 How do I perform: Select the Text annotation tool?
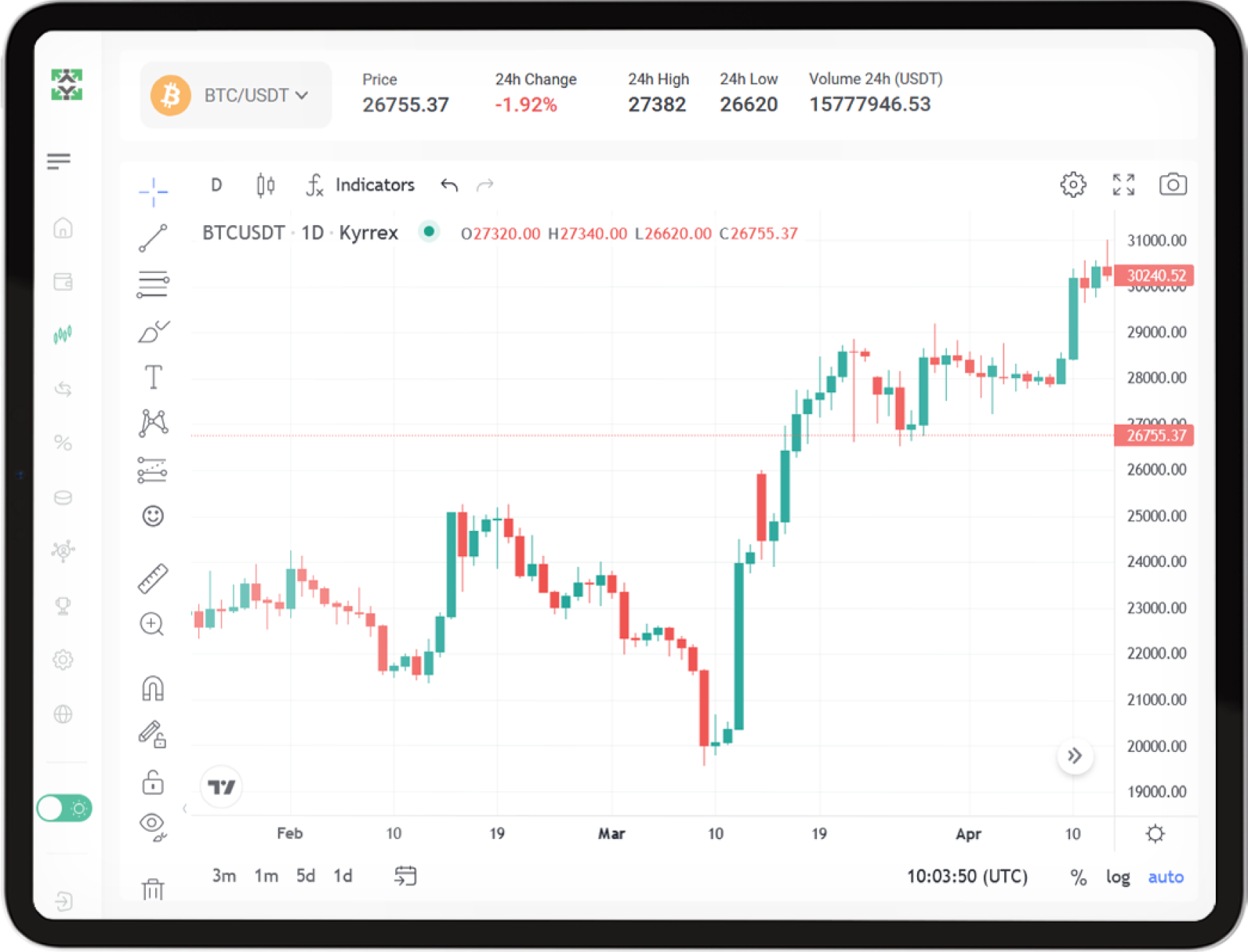(x=153, y=377)
